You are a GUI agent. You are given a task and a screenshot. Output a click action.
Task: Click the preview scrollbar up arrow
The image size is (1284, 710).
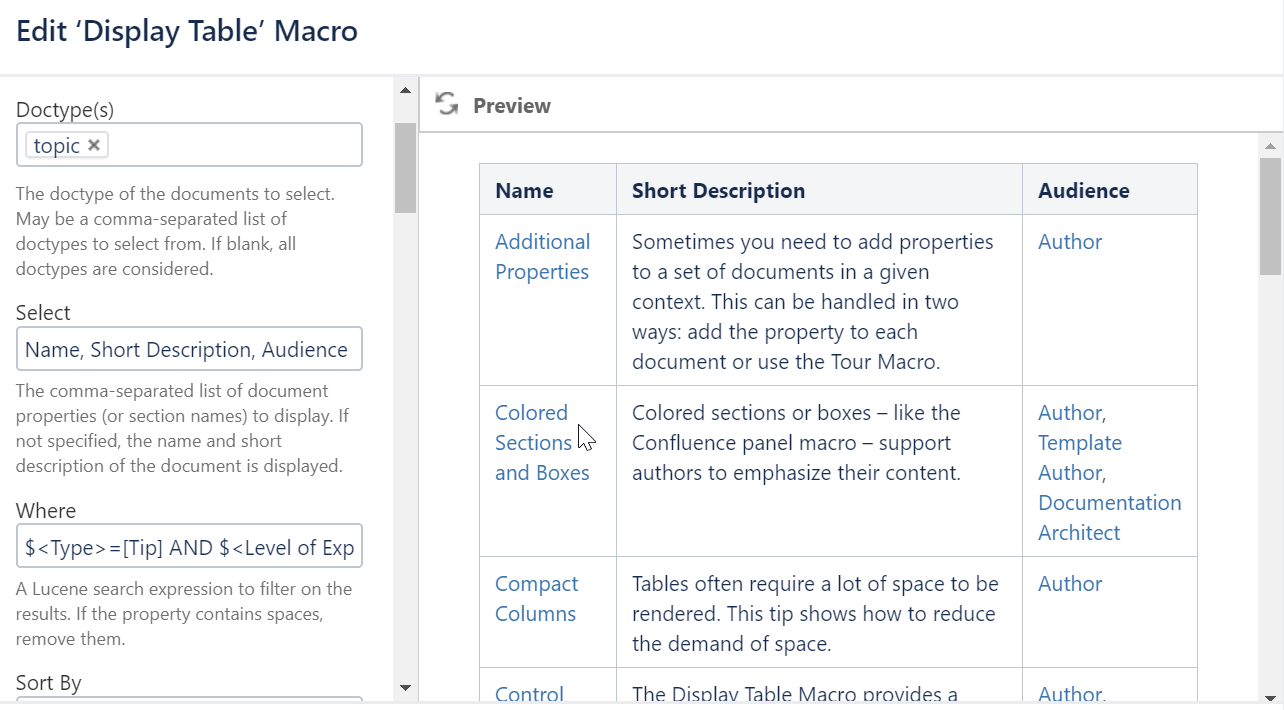1270,145
